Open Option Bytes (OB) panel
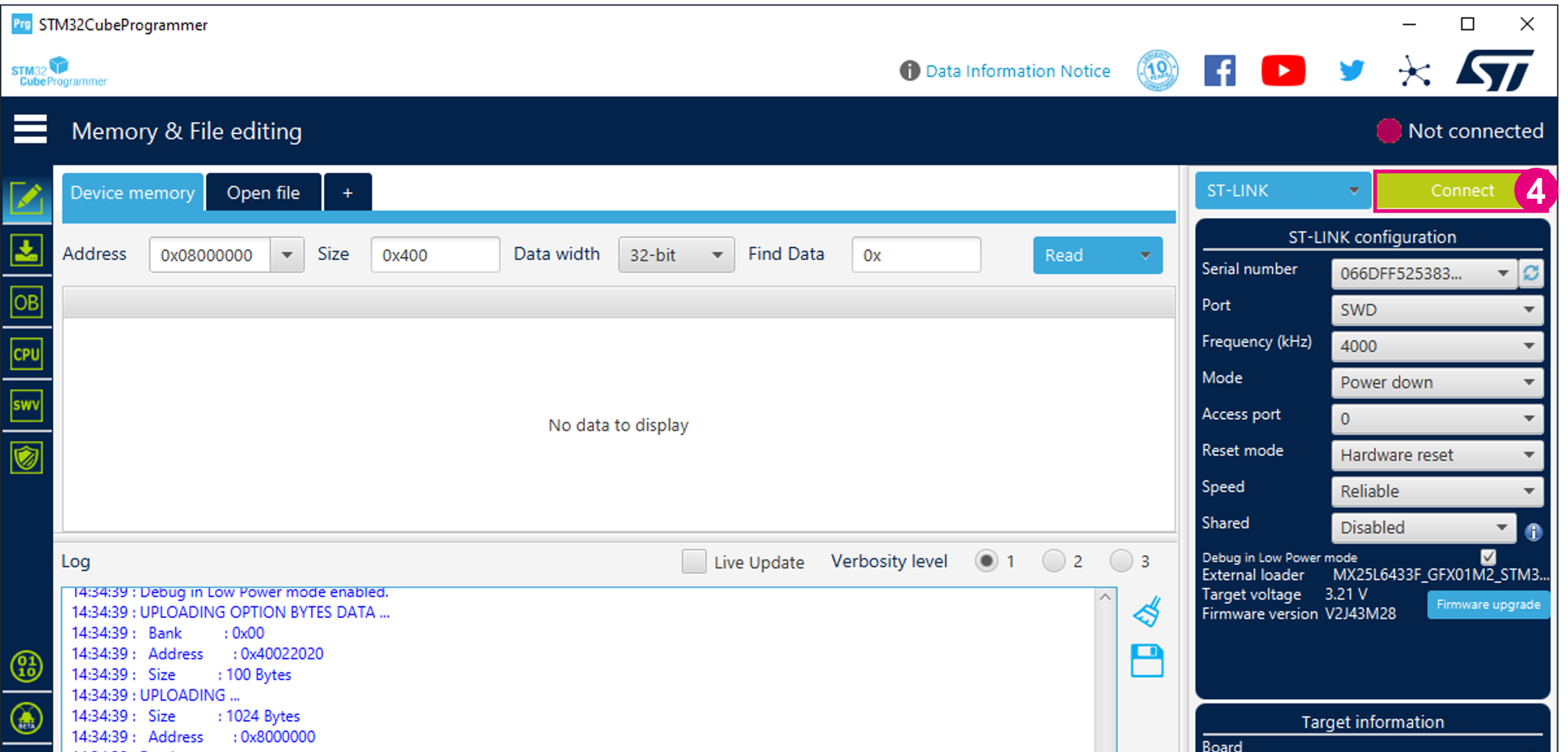This screenshot has height=752, width=1568. (x=27, y=302)
